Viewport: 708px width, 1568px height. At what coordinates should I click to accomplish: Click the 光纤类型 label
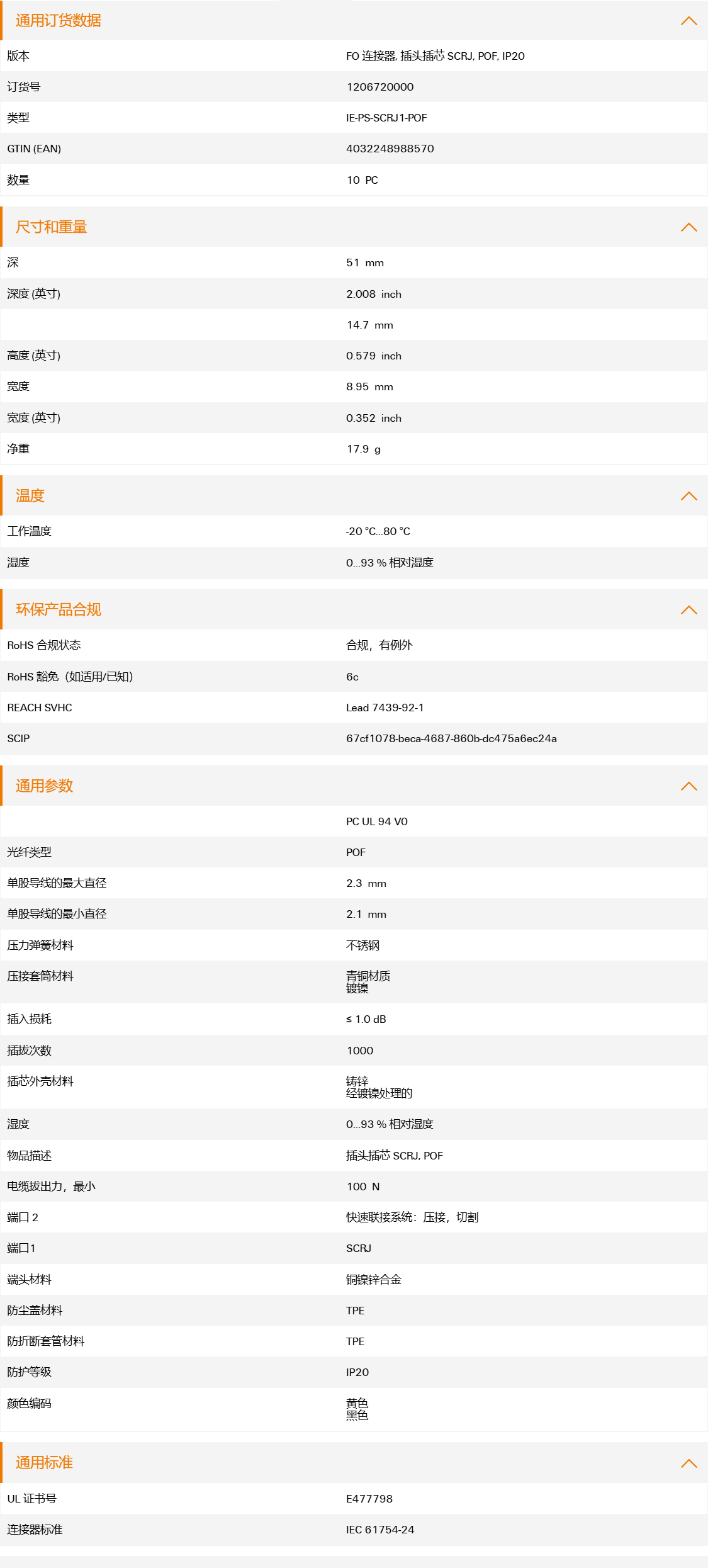click(30, 852)
